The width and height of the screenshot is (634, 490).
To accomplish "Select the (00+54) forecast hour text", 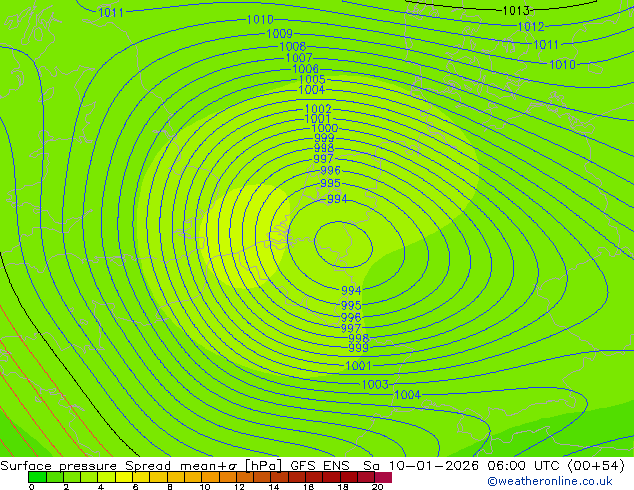I will pos(596,466).
